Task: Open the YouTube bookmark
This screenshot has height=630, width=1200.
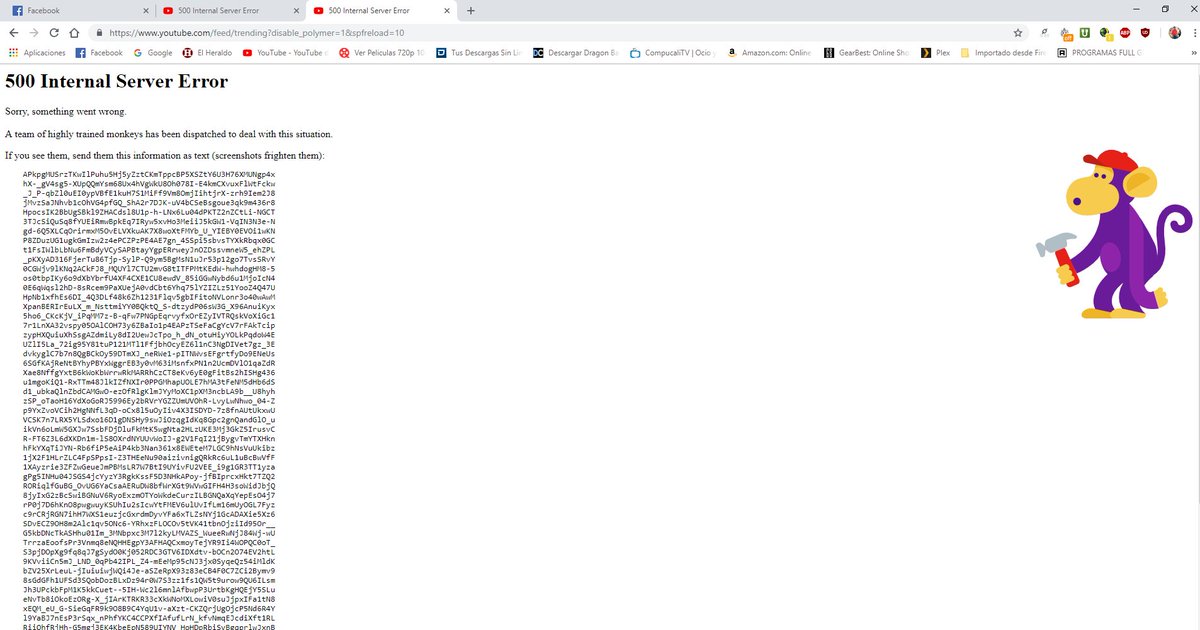Action: tap(285, 53)
